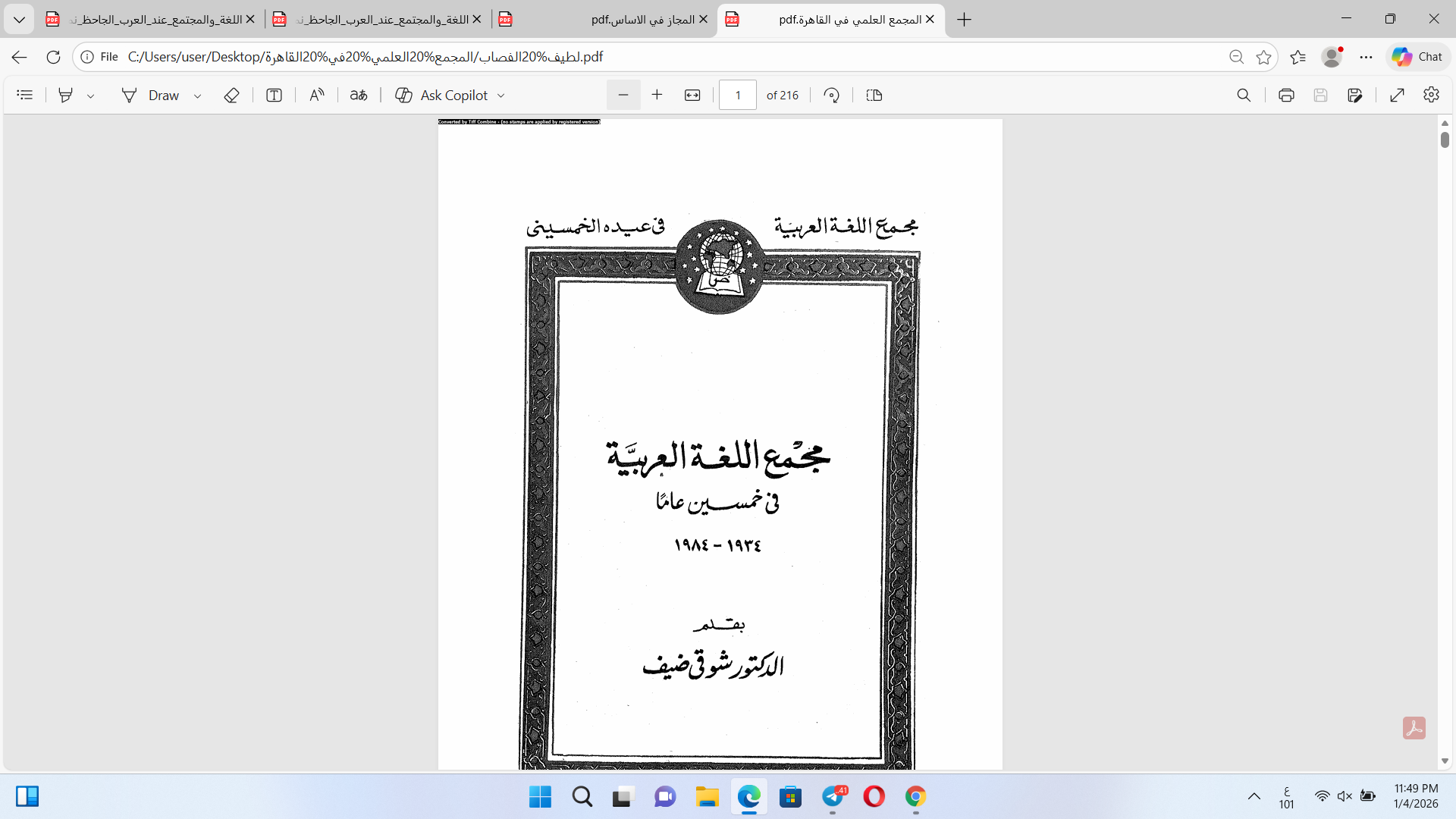Zoom out the PDF page
The image size is (1456, 819).
tap(623, 95)
